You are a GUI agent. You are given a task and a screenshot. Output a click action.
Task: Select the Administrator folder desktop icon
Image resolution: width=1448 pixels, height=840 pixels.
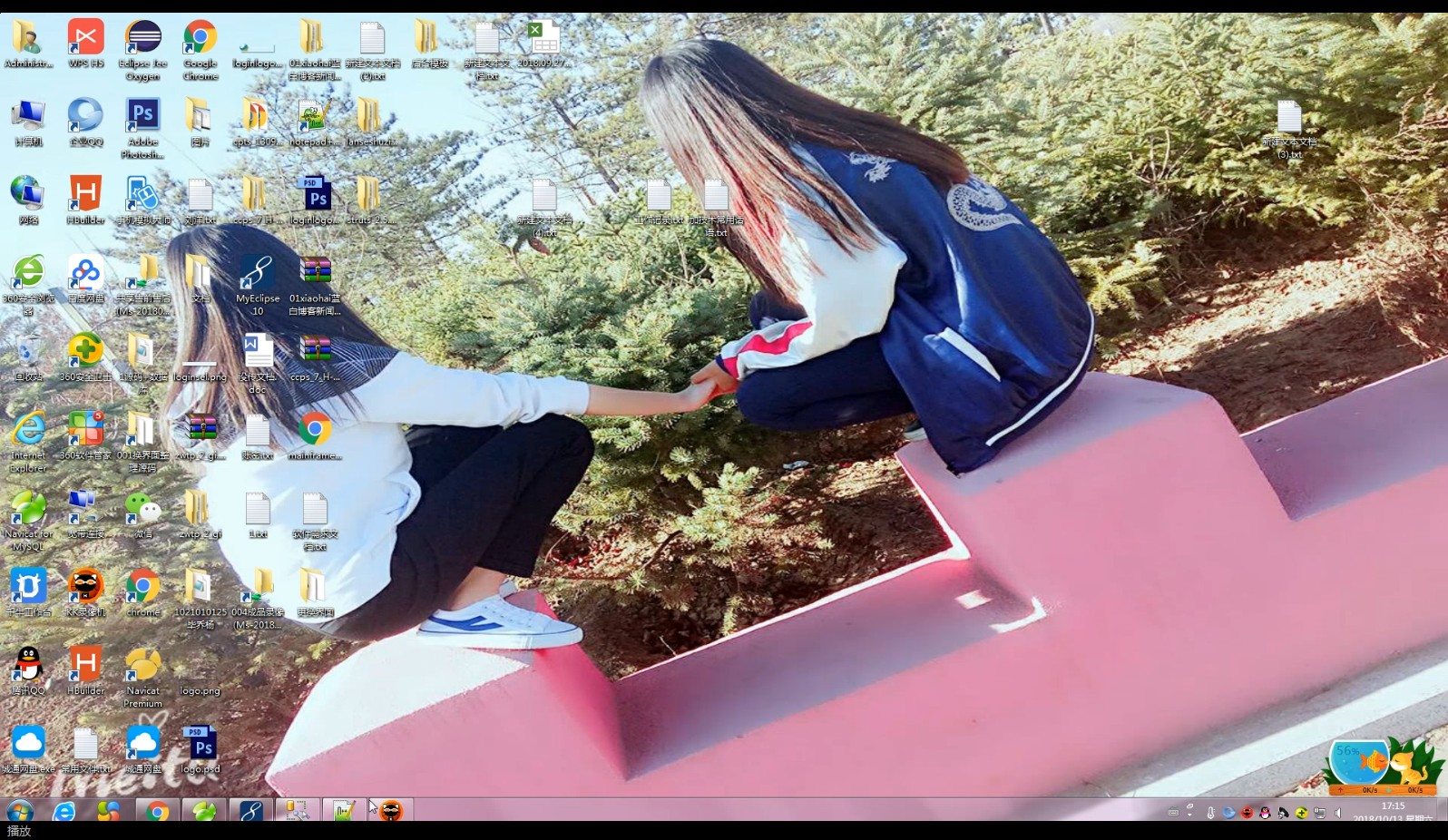[x=28, y=44]
